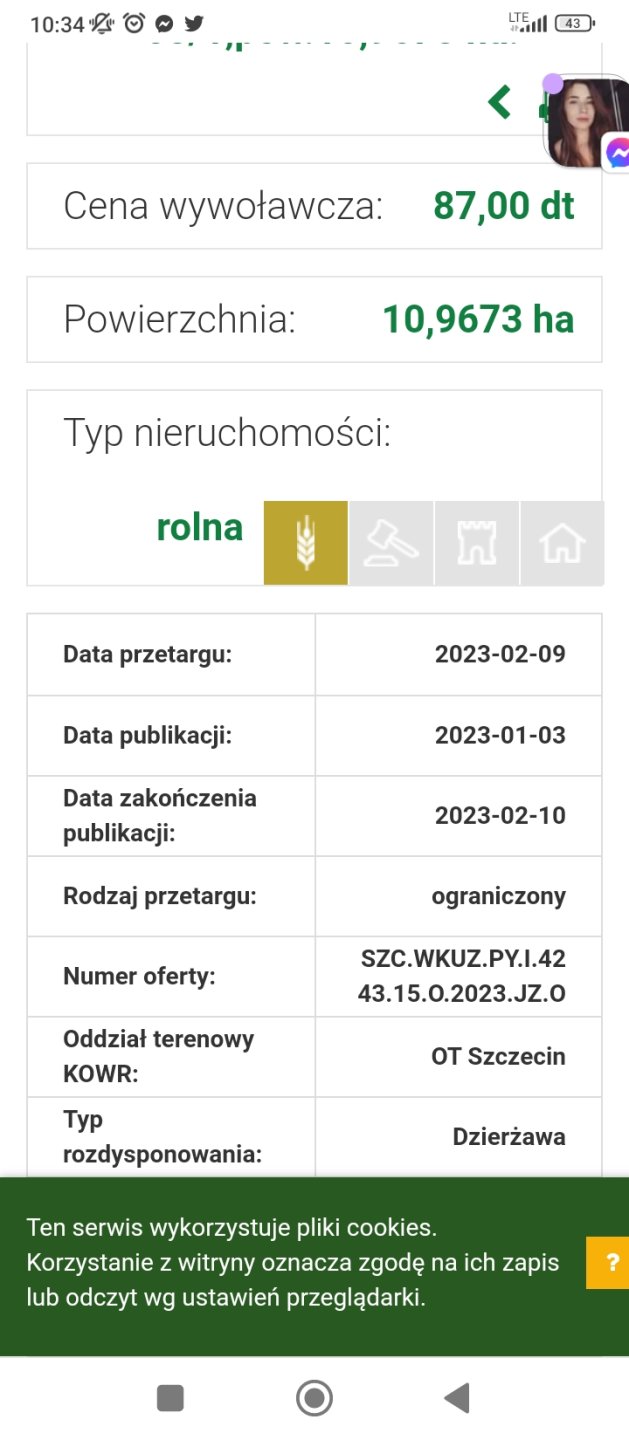The width and height of the screenshot is (629, 1440).
Task: Tap the Twitter notification icon in status bar
Action: (x=194, y=23)
